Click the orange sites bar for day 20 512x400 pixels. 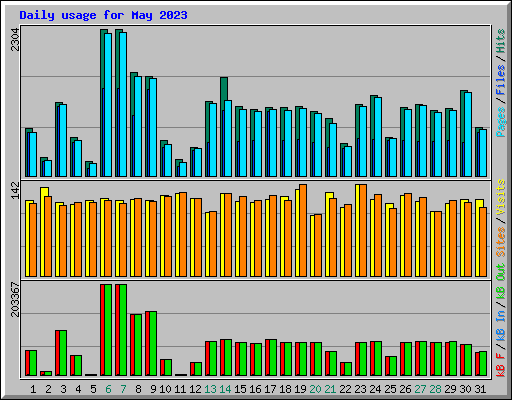pos(318,245)
